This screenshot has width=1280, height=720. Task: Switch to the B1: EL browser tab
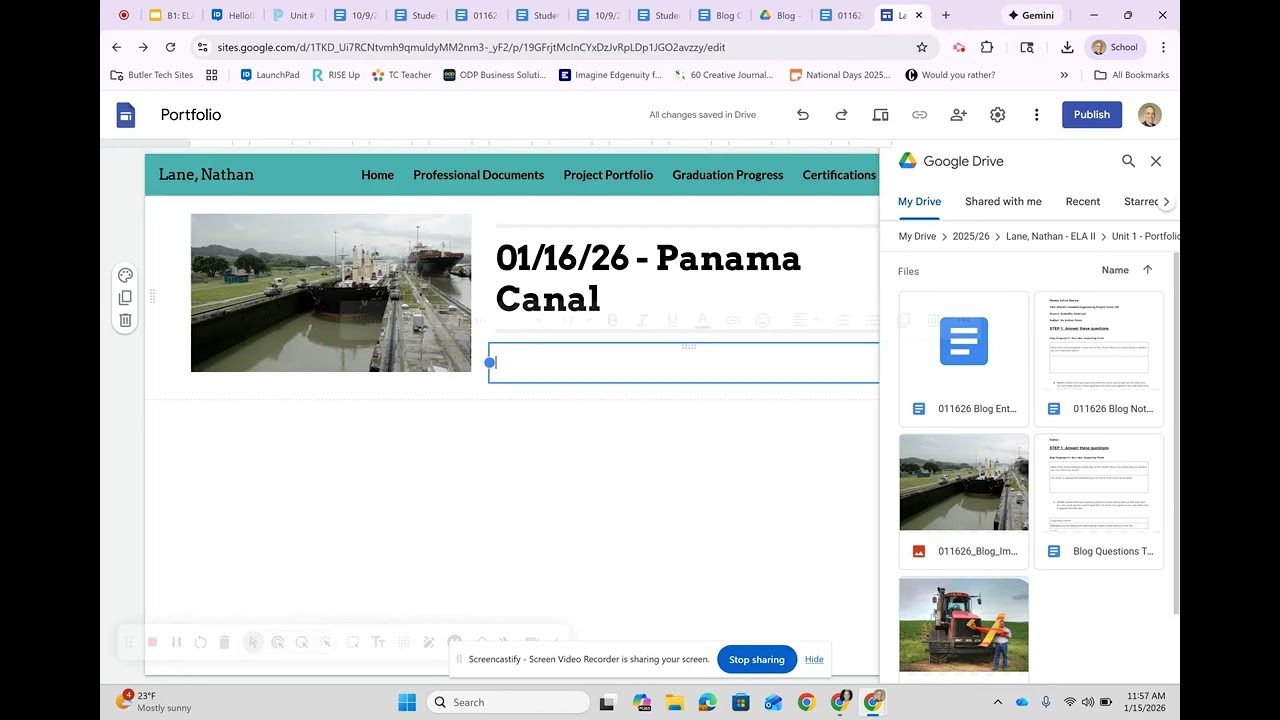coord(170,15)
